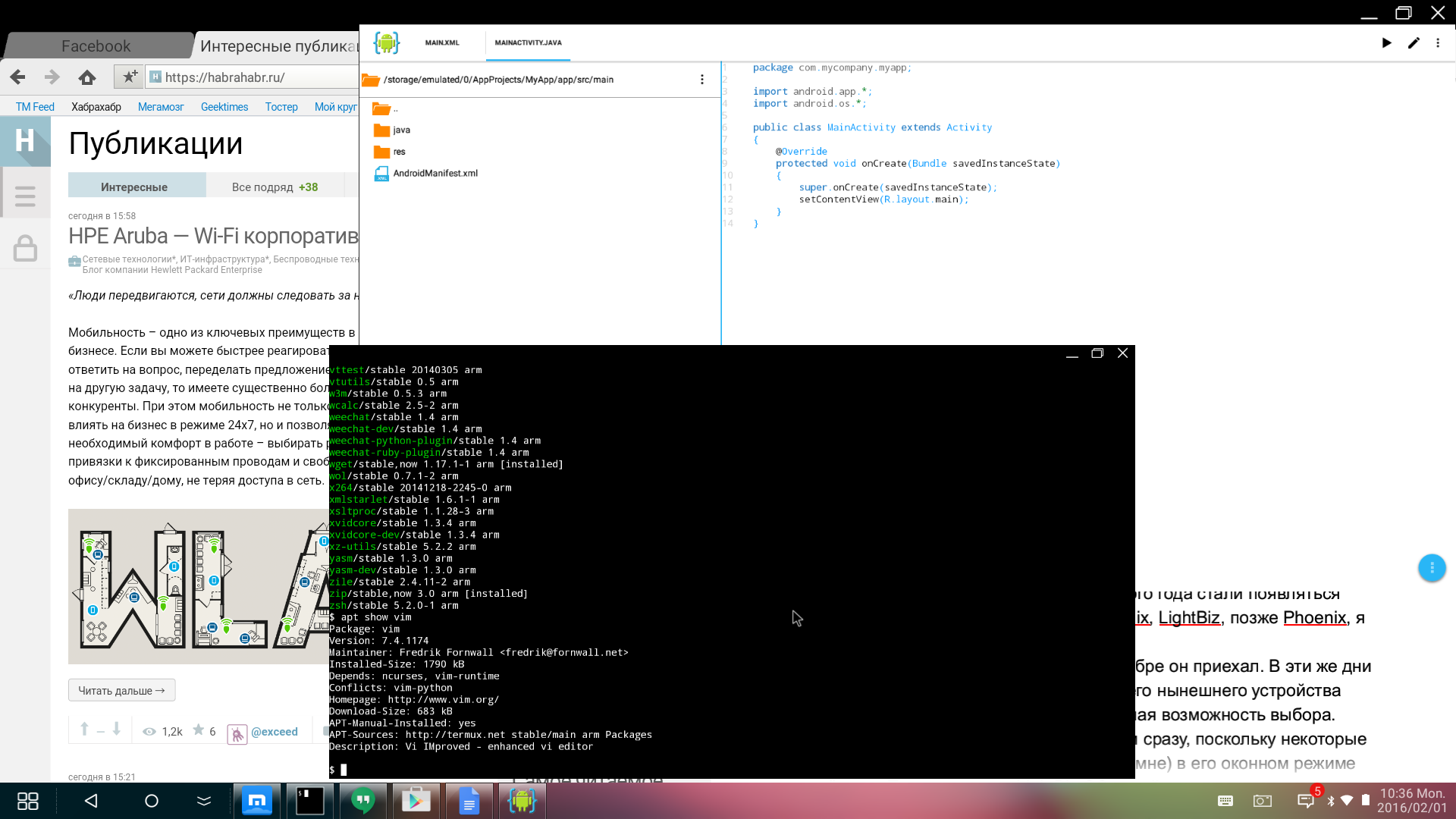Open the res folder
This screenshot has height=819, width=1456.
[390, 152]
